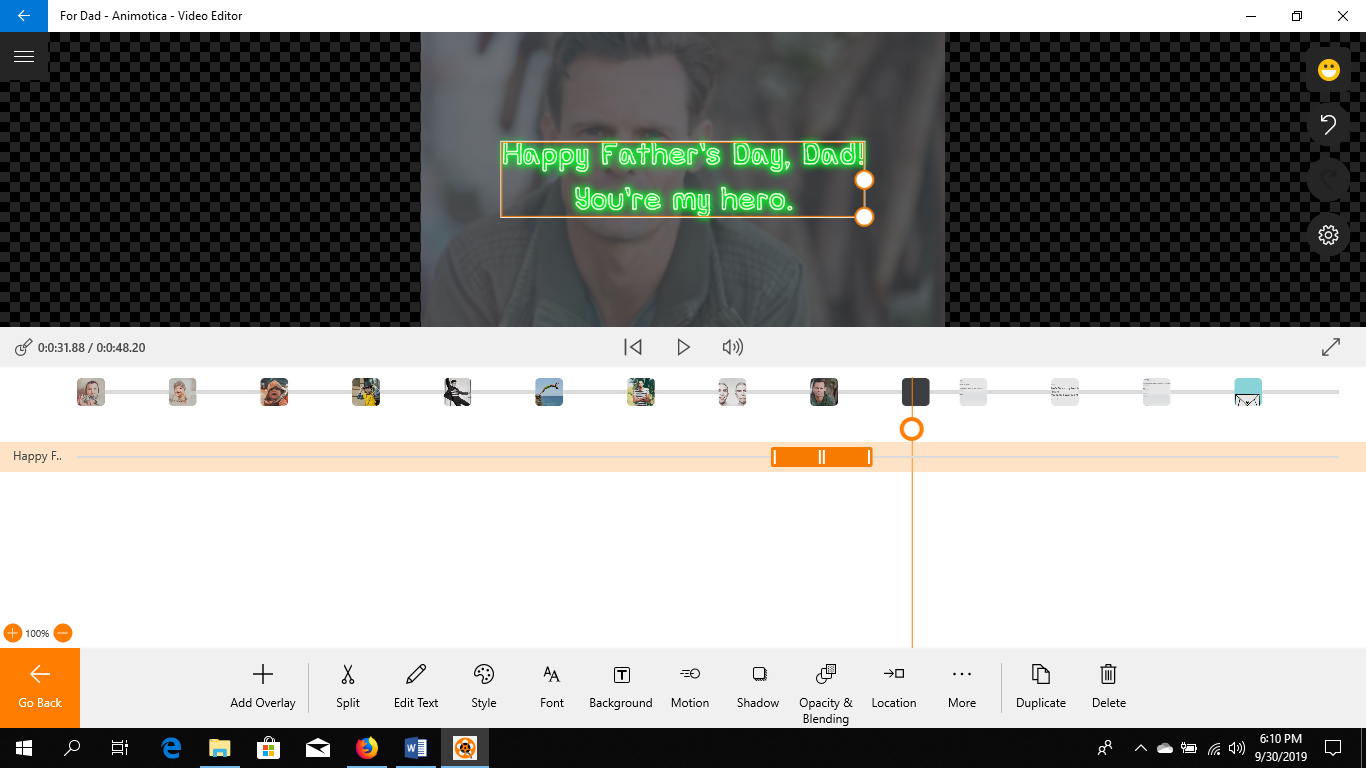Select the first baby photo thumbnail

click(x=91, y=392)
